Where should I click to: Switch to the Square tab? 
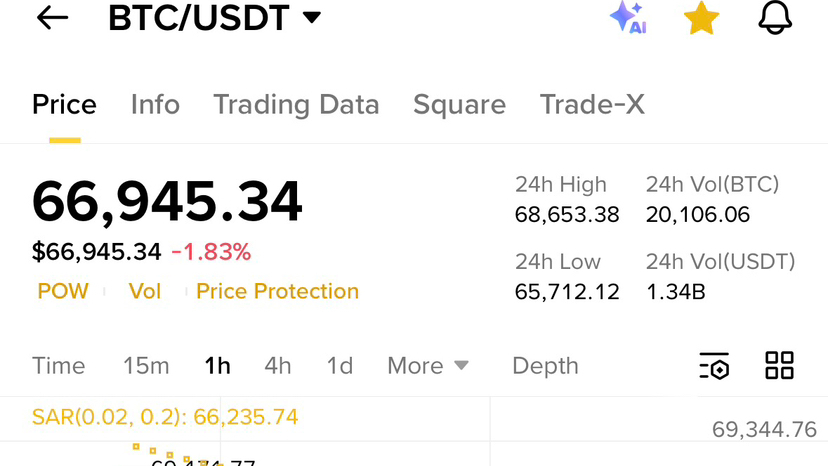[x=459, y=105]
